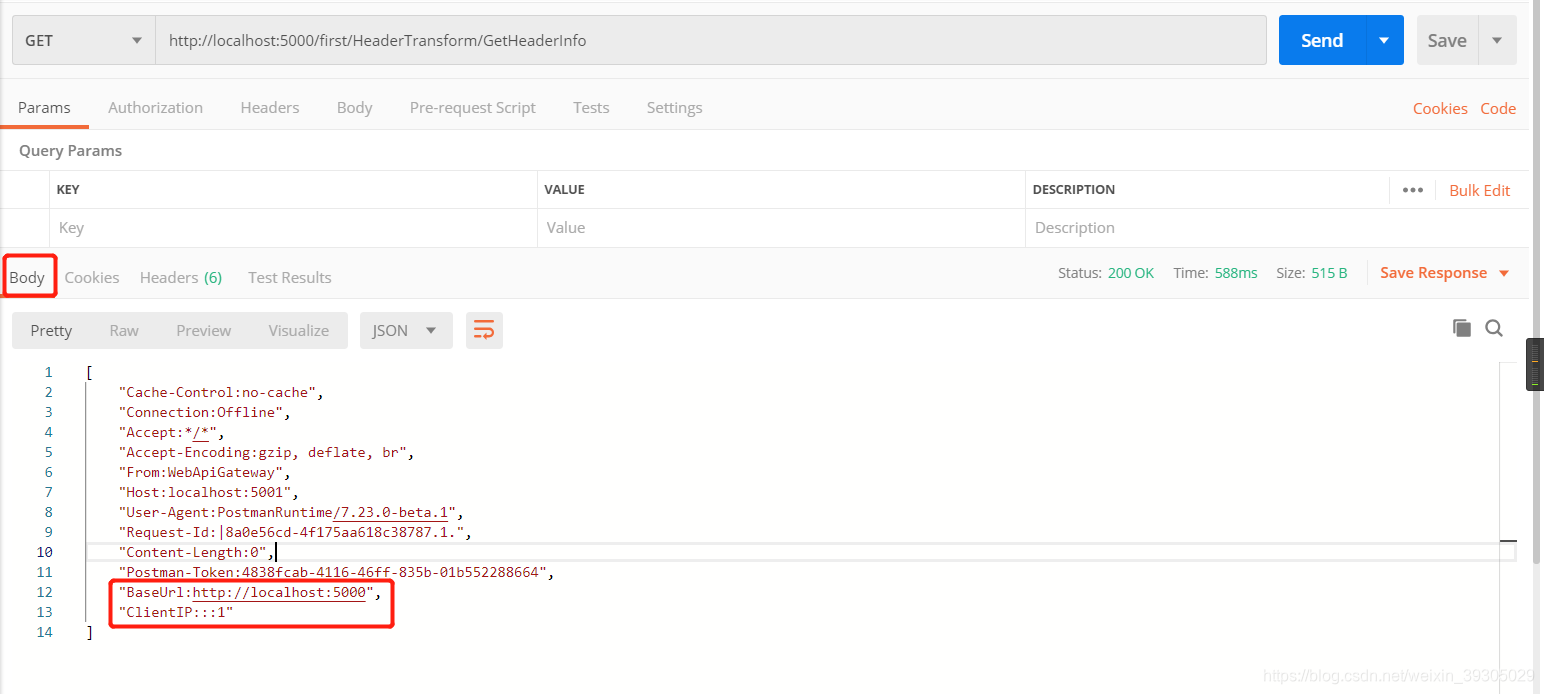Copy the response with the copy icon
Image resolution: width=1544 pixels, height=694 pixels.
[1461, 328]
